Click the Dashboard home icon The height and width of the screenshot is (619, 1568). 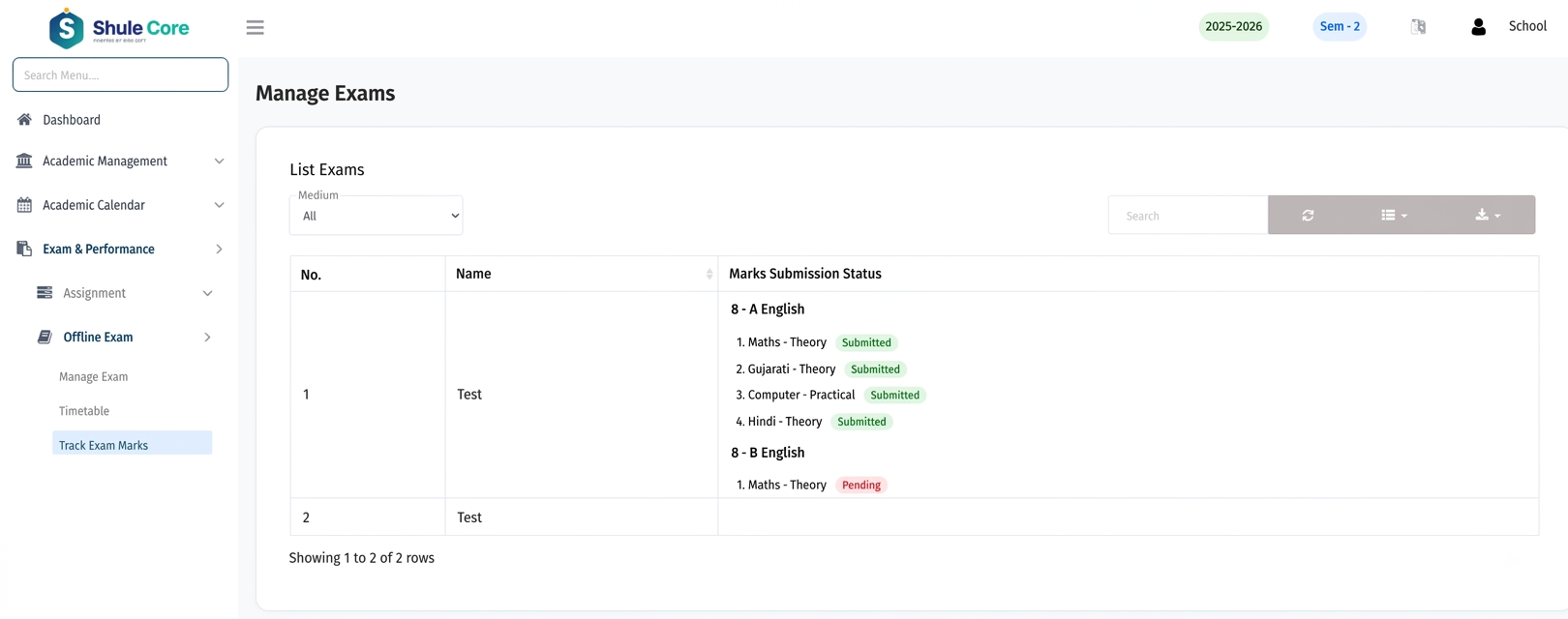pyautogui.click(x=24, y=120)
